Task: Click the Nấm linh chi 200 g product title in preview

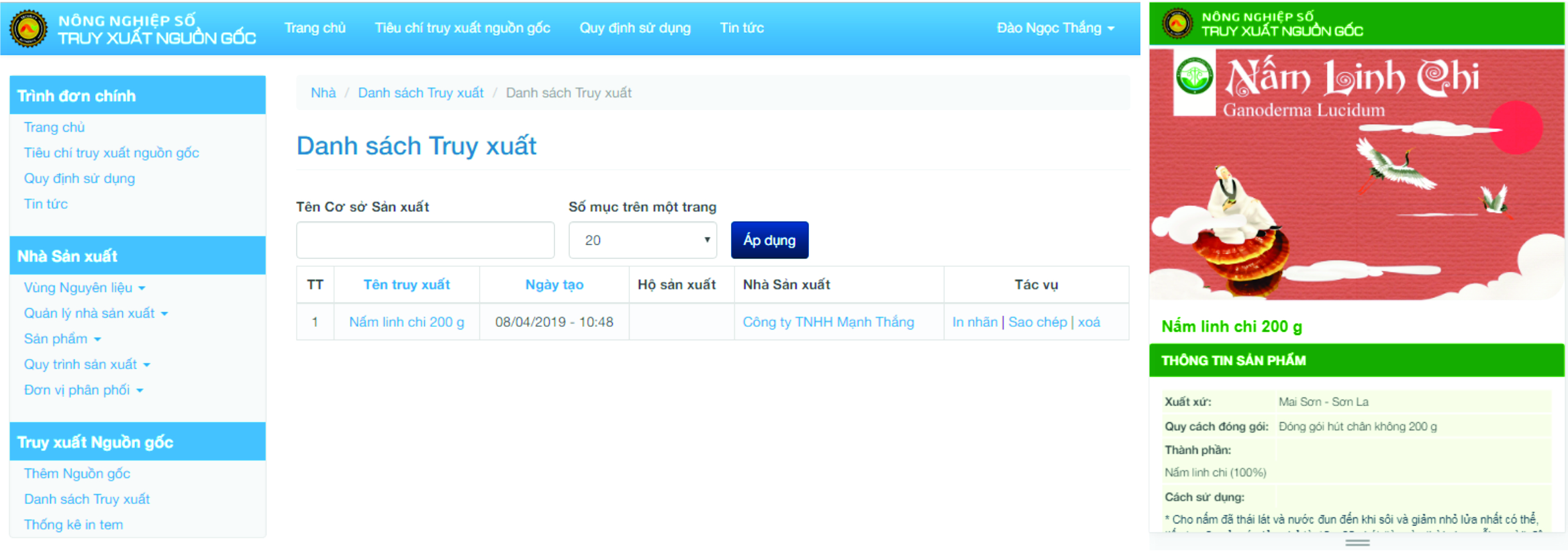Action: [1232, 327]
